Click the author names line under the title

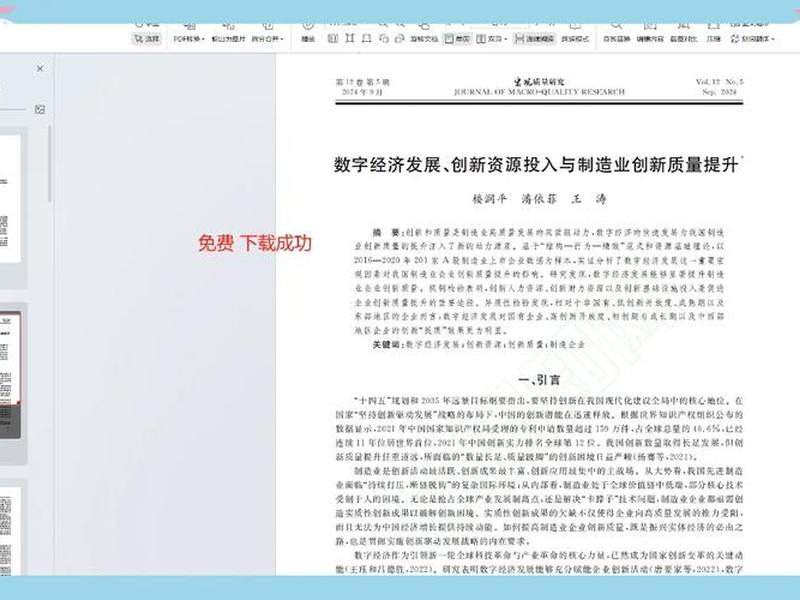[x=539, y=199]
